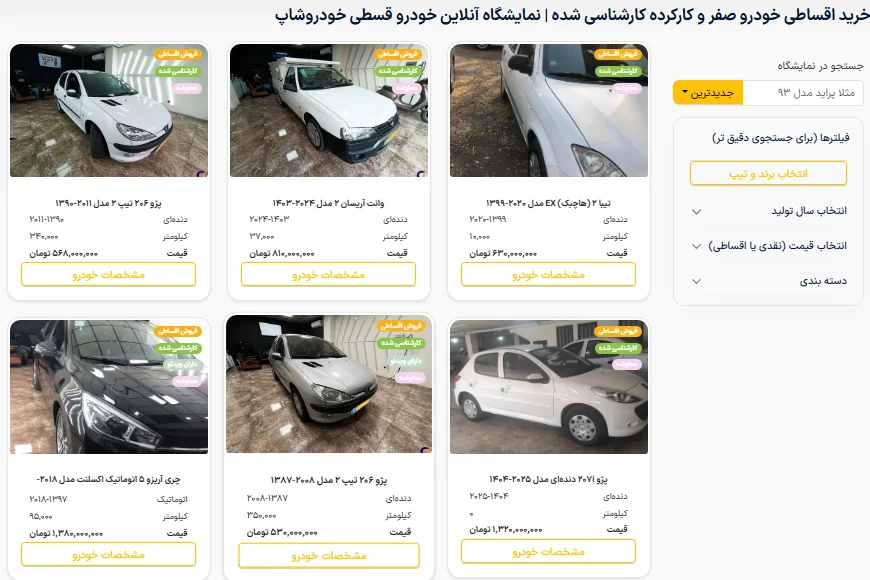This screenshot has height=580, width=870.
Task: Click the Tiba 2 (هاچبک) EX title link
Action: point(548,203)
